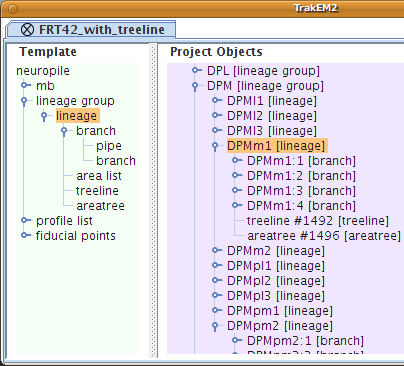404x366 pixels.
Task: Select DPM [lineage group] object
Action: (x=265, y=86)
